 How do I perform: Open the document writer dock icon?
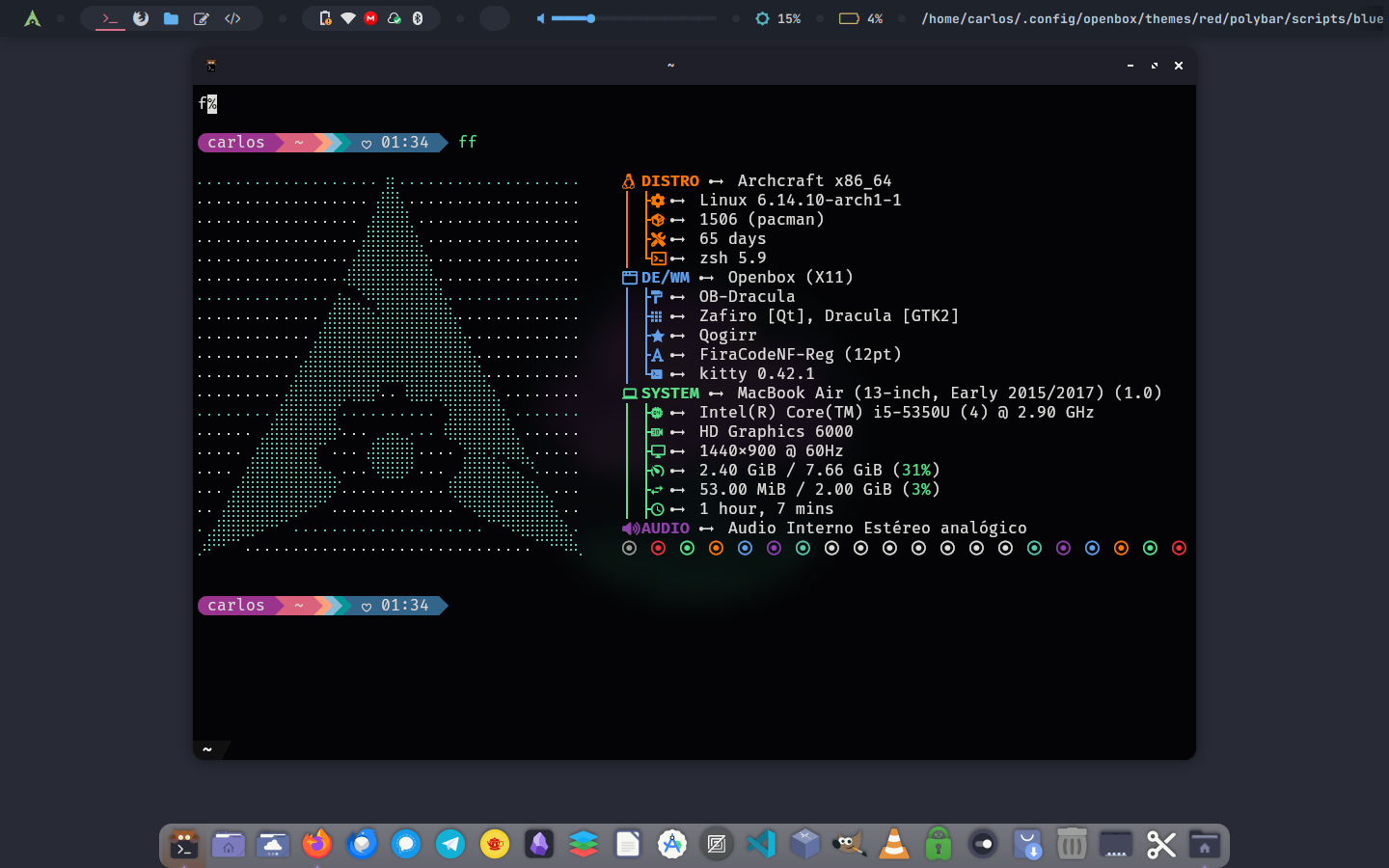pyautogui.click(x=628, y=845)
